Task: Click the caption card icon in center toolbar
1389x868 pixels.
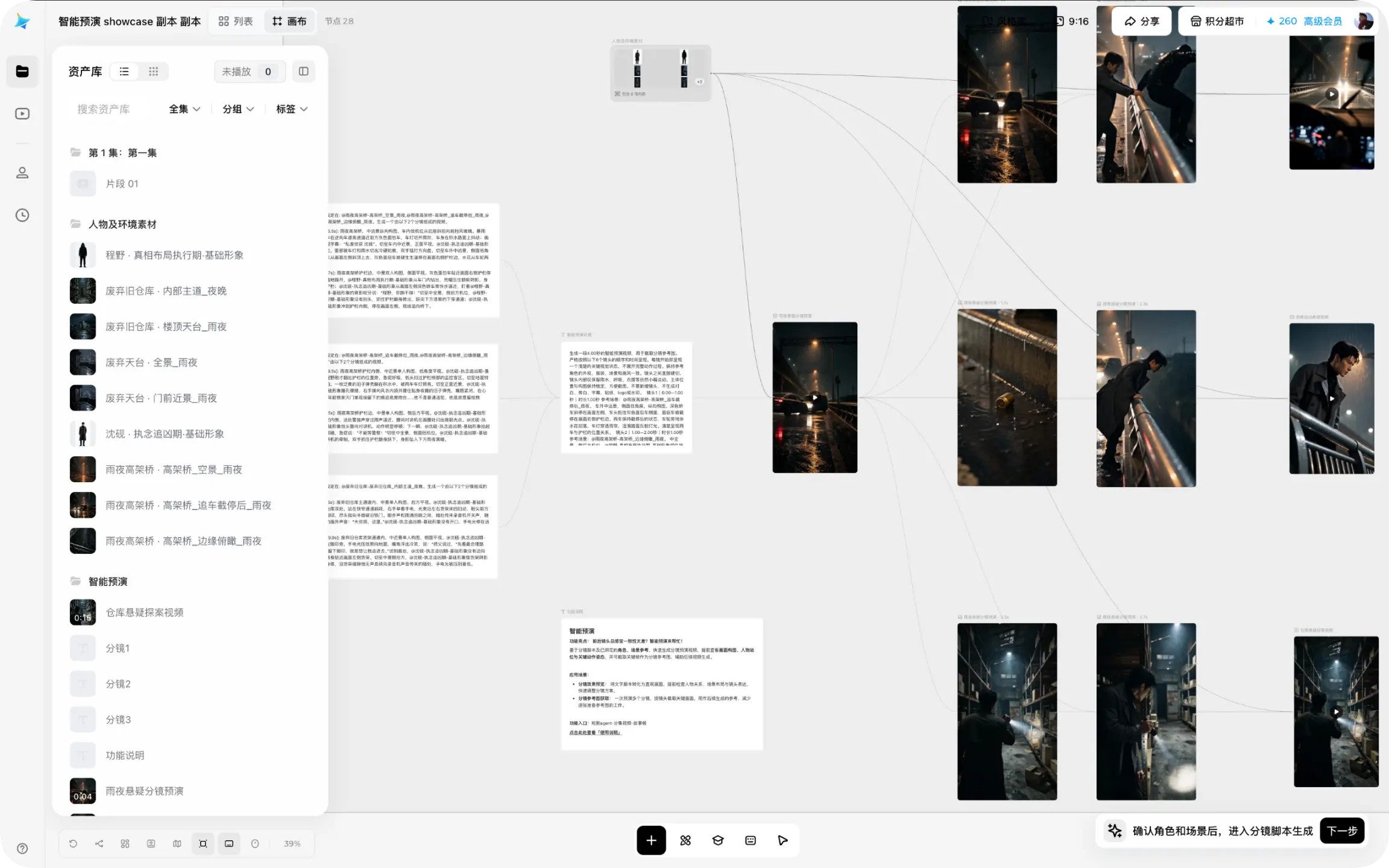Action: (751, 840)
